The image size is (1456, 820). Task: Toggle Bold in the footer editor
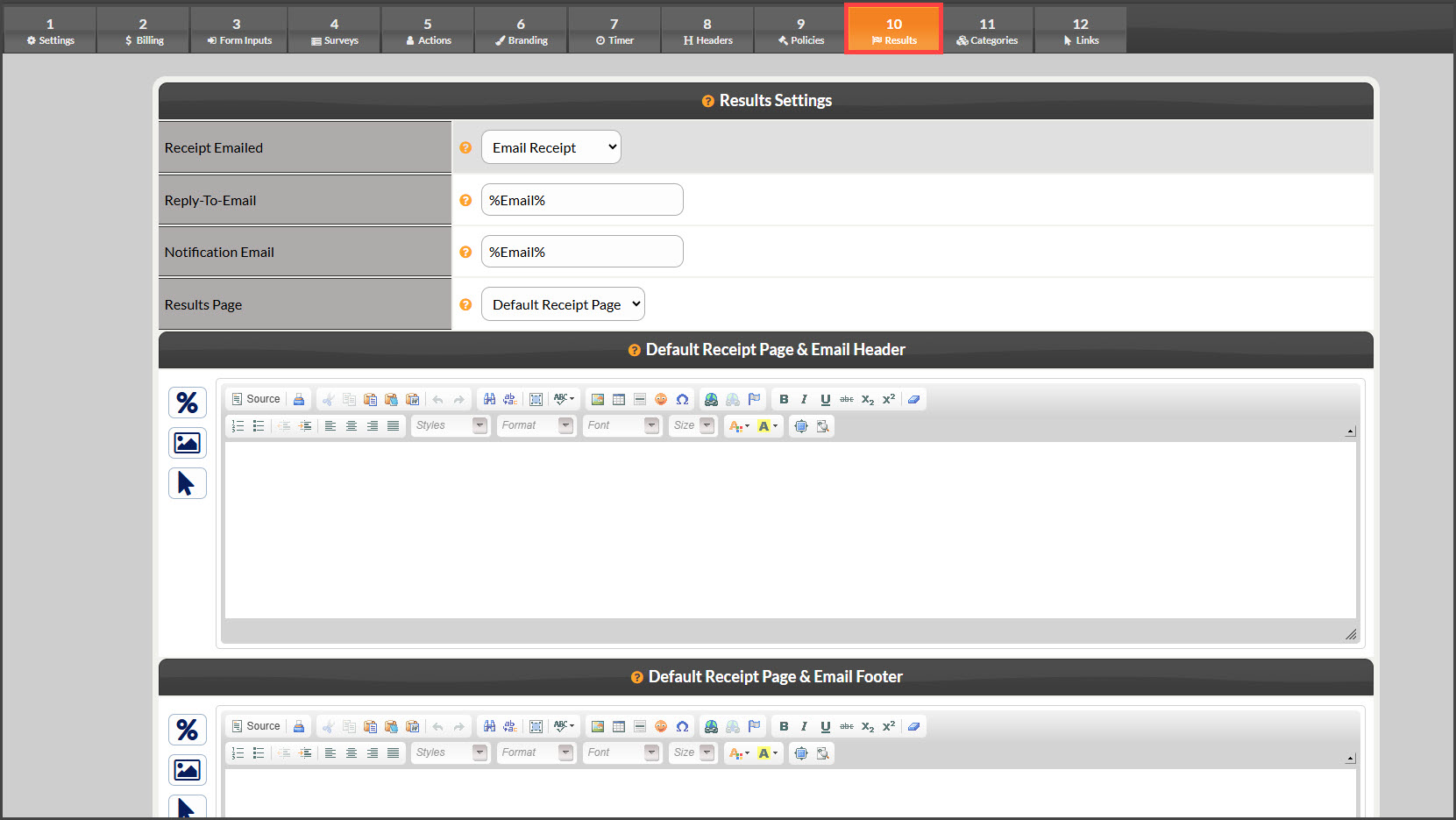tap(784, 726)
